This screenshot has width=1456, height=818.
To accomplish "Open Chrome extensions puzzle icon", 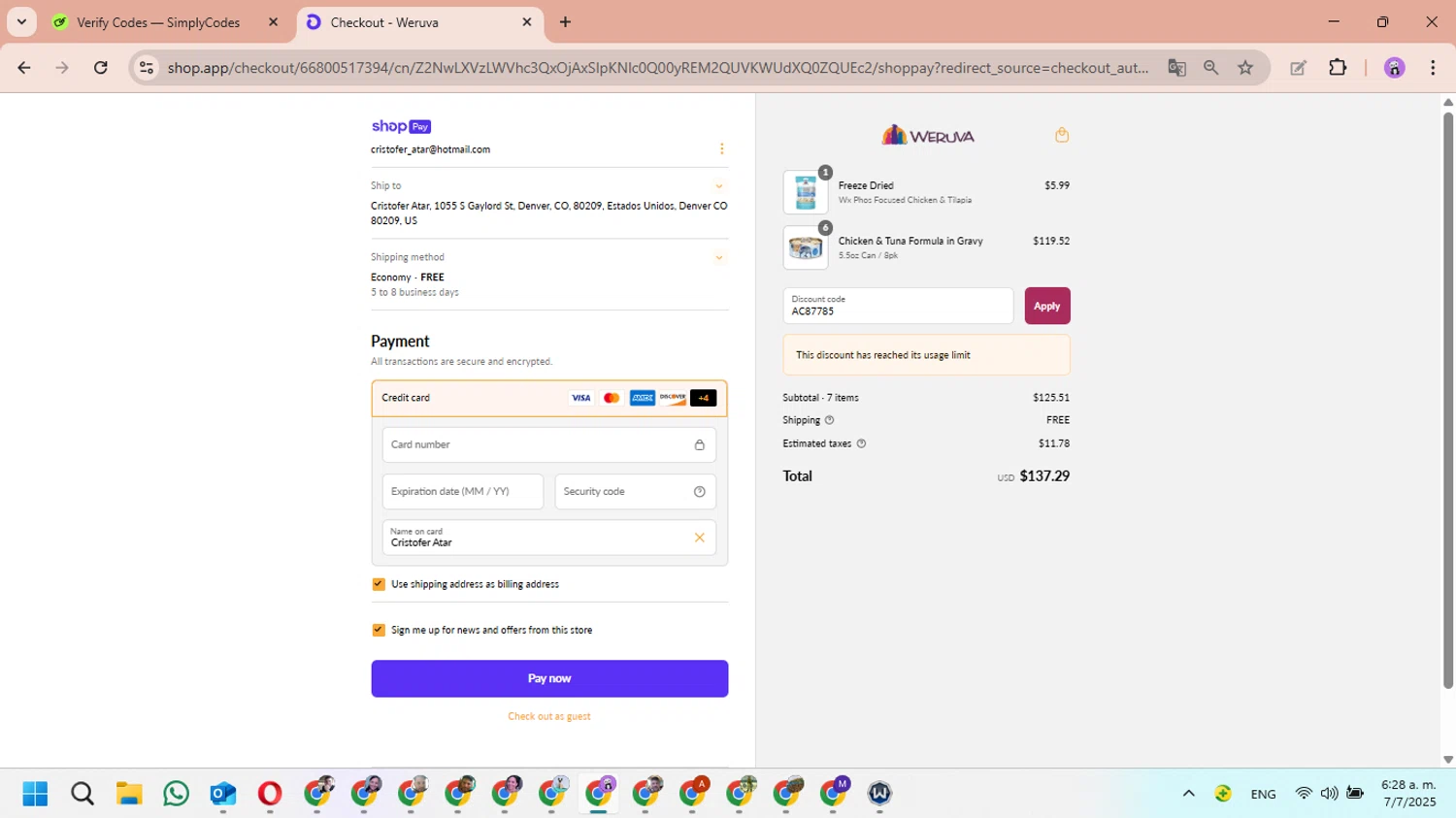I will (x=1338, y=67).
